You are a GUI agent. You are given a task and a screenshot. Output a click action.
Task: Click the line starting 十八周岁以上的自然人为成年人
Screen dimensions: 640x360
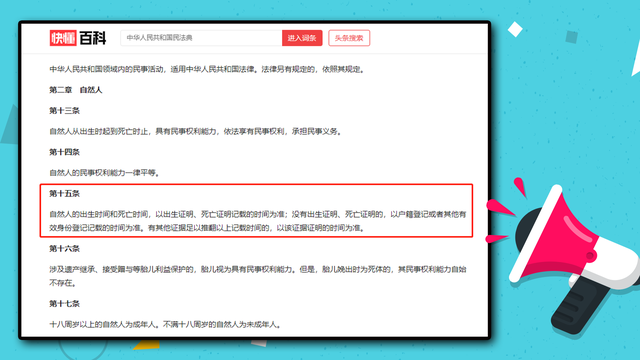(165, 325)
